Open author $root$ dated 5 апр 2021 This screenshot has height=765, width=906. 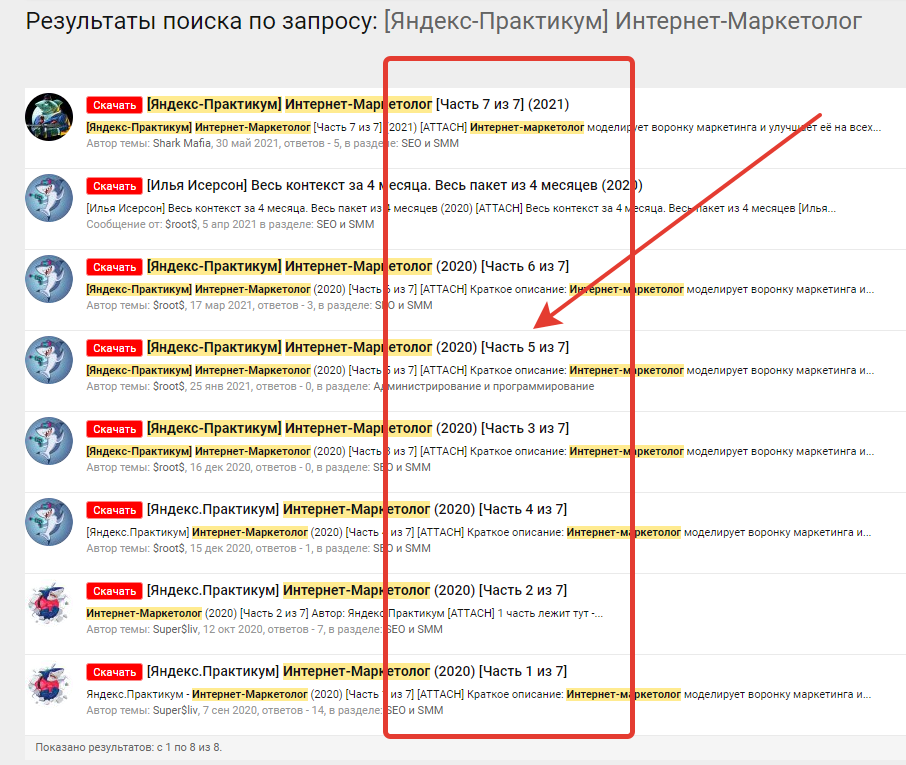pyautogui.click(x=181, y=224)
